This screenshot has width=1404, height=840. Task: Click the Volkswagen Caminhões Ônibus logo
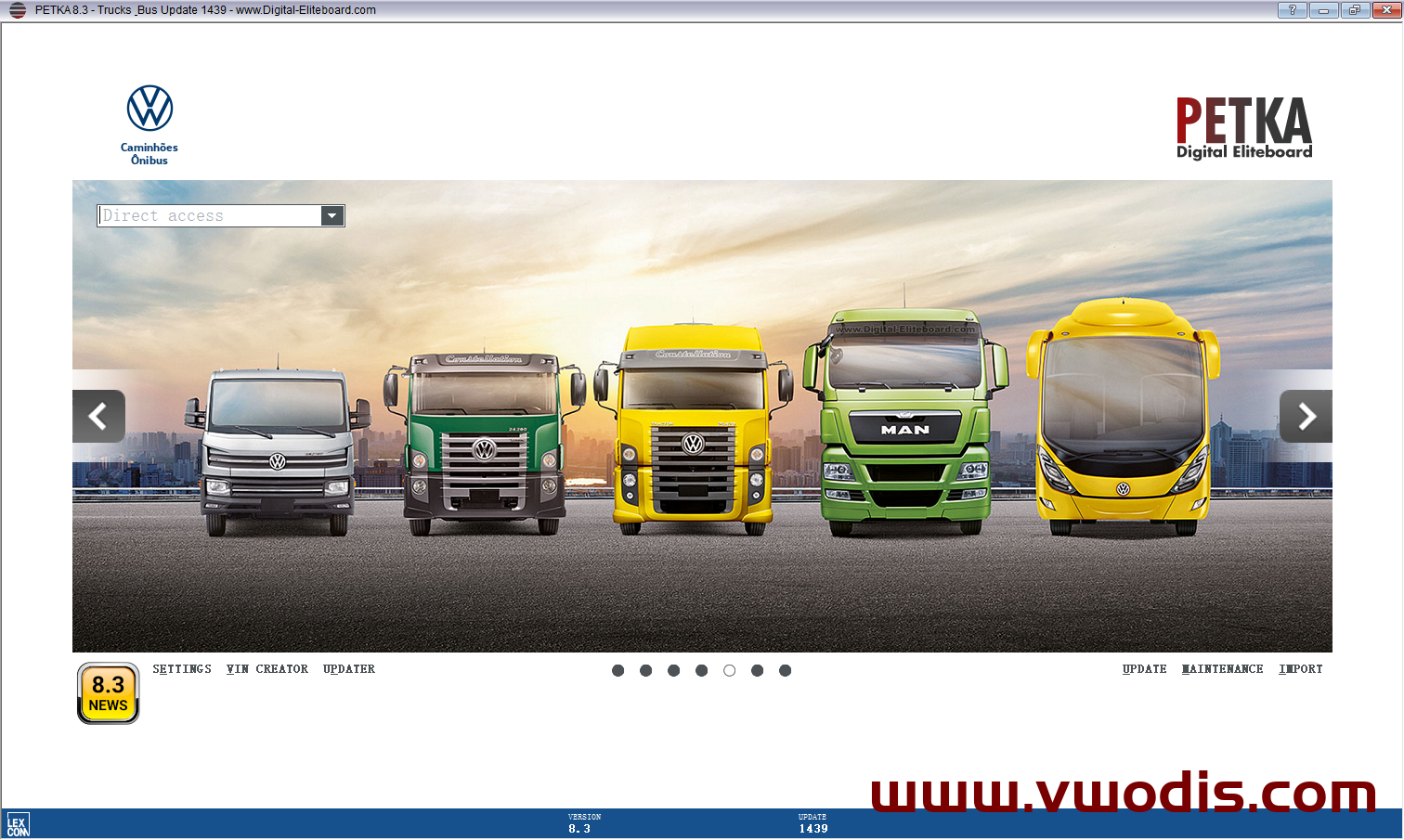click(x=149, y=125)
